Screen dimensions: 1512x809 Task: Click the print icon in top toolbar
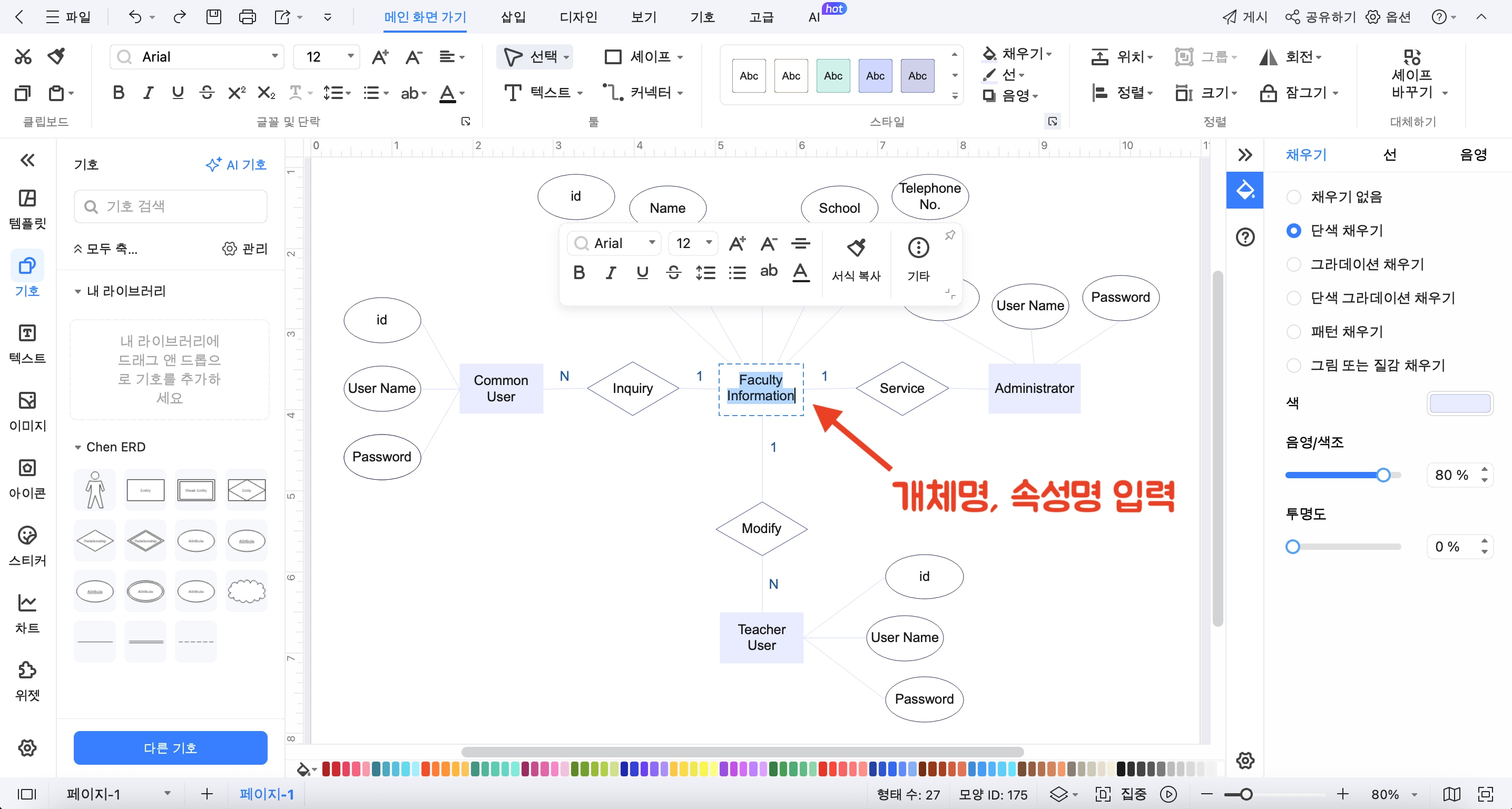[247, 17]
